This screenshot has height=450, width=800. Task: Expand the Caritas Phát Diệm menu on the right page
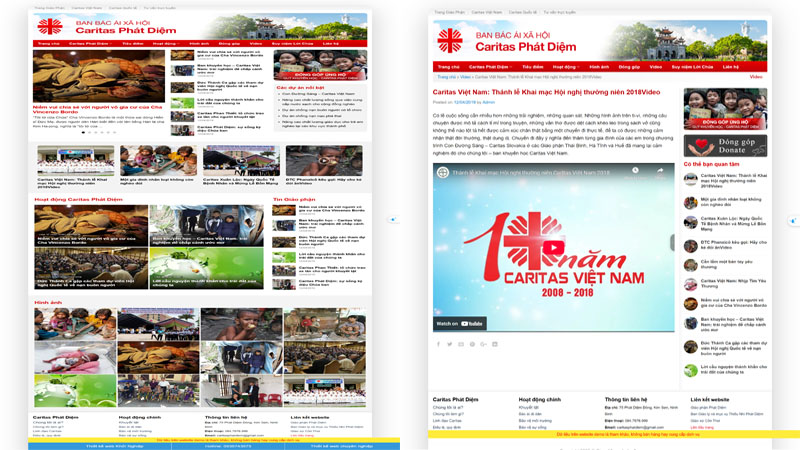(490, 67)
